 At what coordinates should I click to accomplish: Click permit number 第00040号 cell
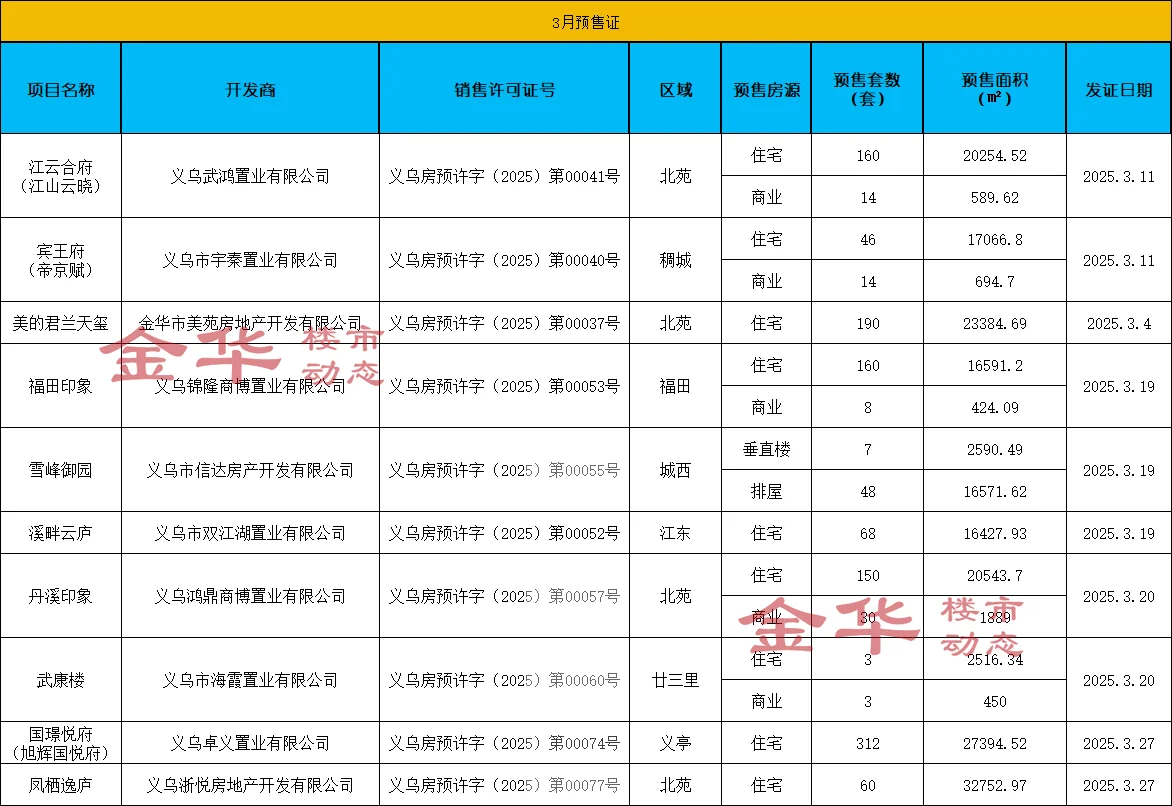tap(505, 260)
